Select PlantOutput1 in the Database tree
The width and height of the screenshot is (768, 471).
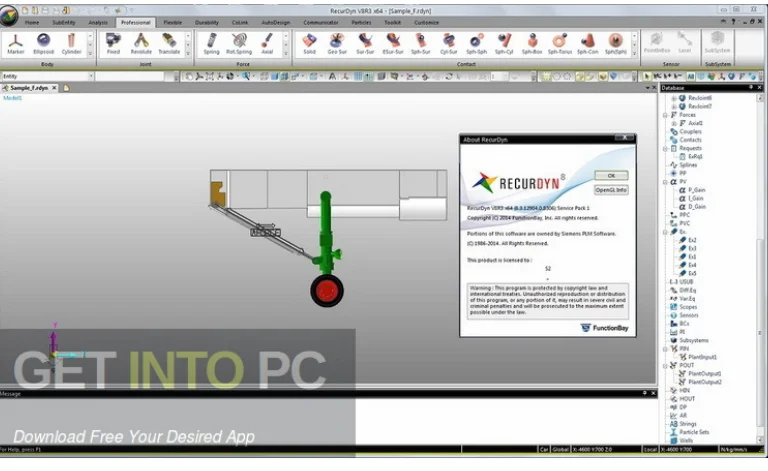coord(704,373)
